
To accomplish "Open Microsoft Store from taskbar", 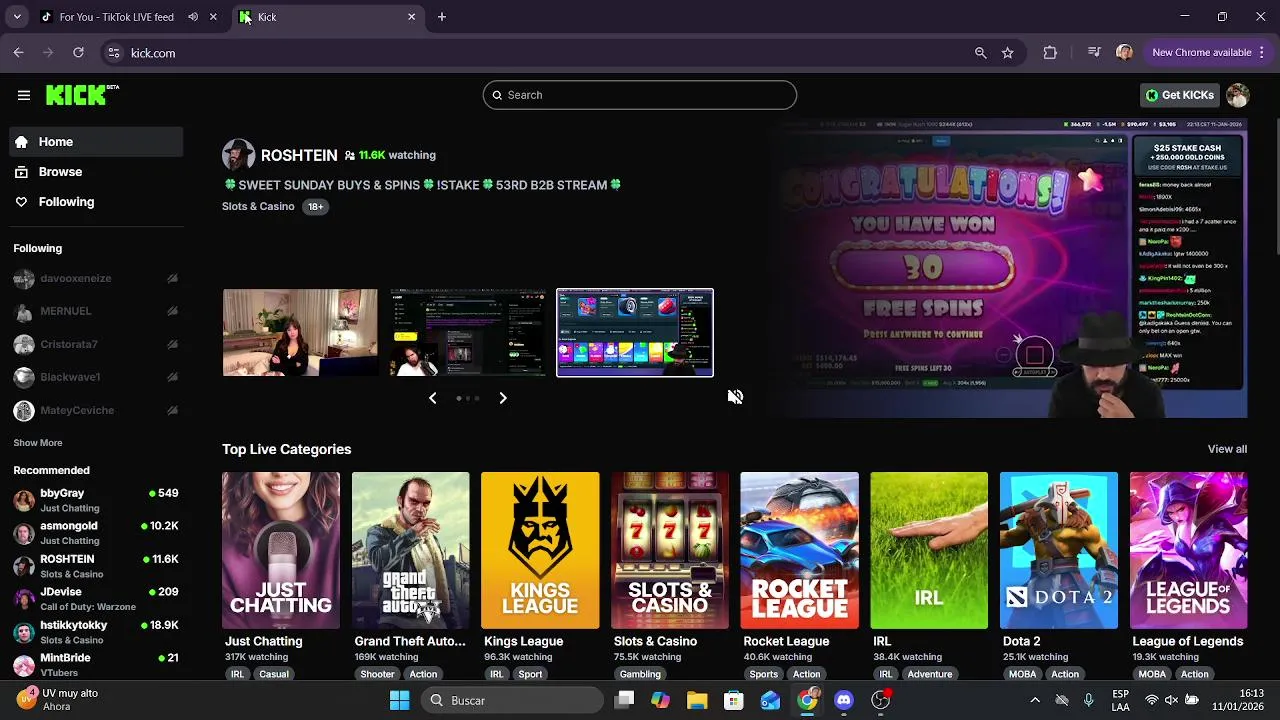I will coord(734,700).
